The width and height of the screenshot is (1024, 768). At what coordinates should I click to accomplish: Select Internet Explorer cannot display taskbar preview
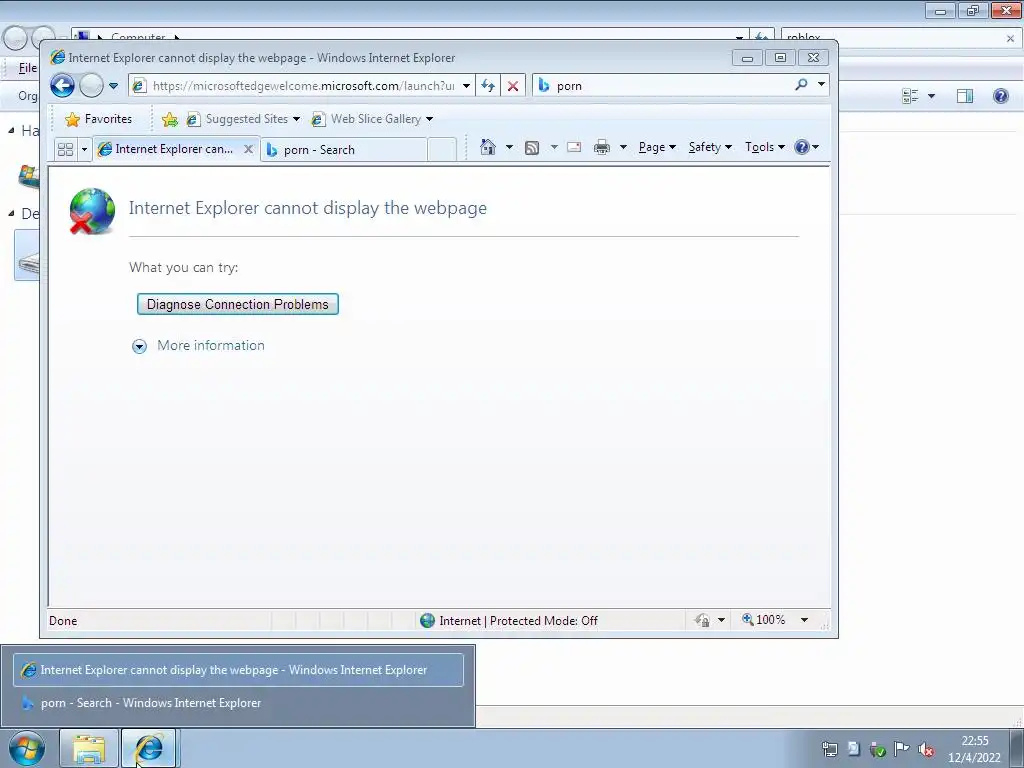(238, 670)
